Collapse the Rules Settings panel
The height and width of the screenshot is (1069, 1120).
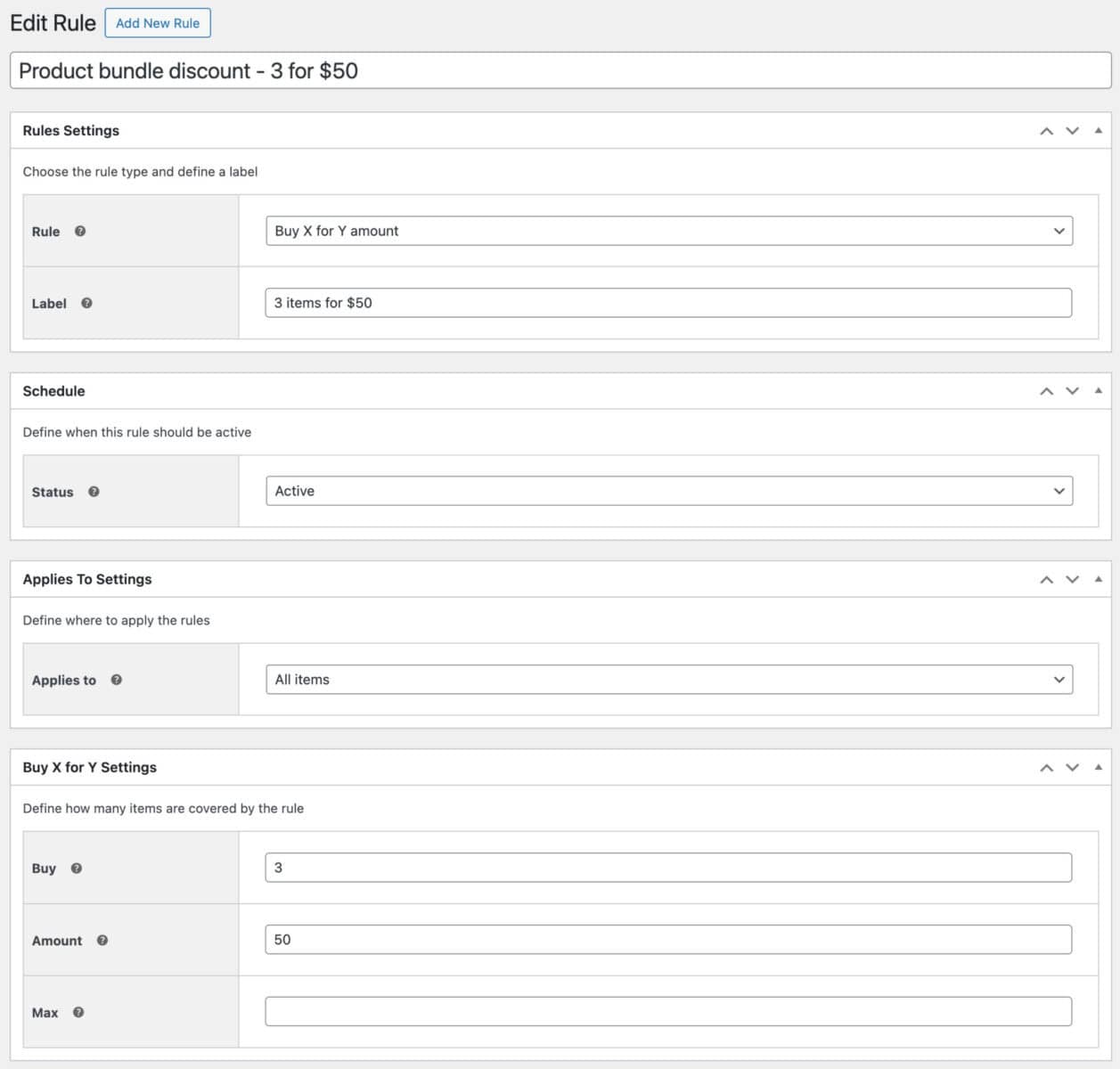[1099, 130]
